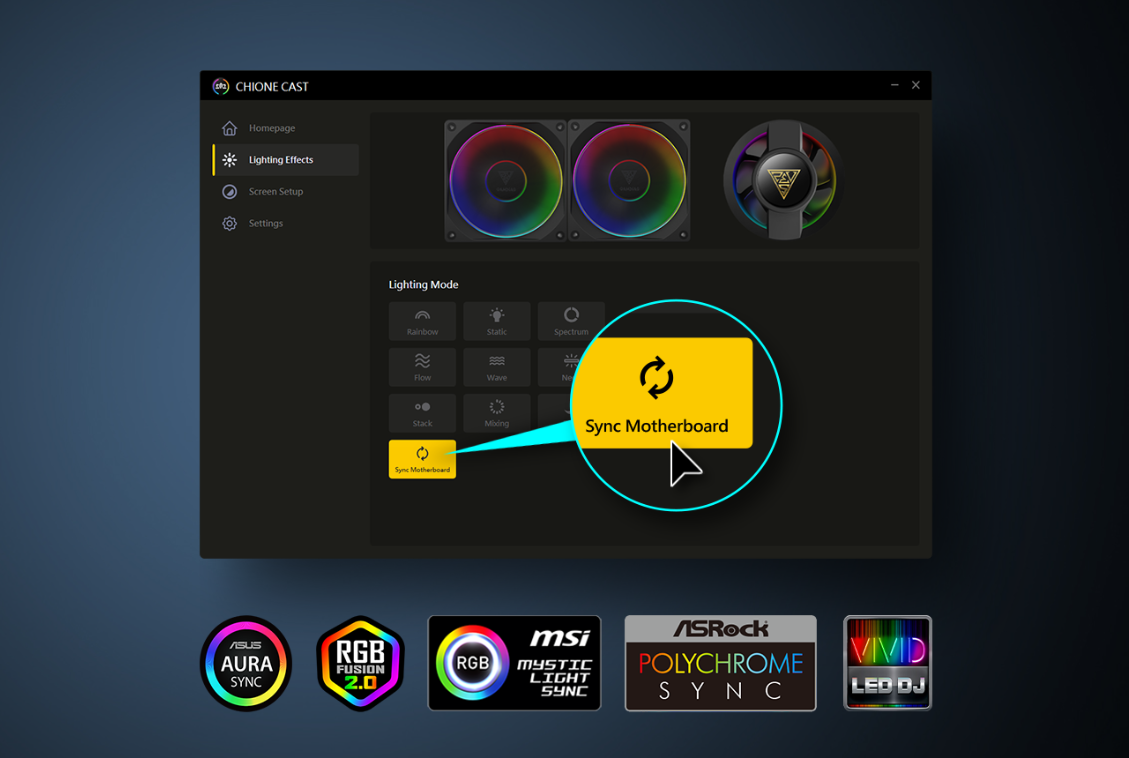Select the Static lighting mode

coord(497,321)
